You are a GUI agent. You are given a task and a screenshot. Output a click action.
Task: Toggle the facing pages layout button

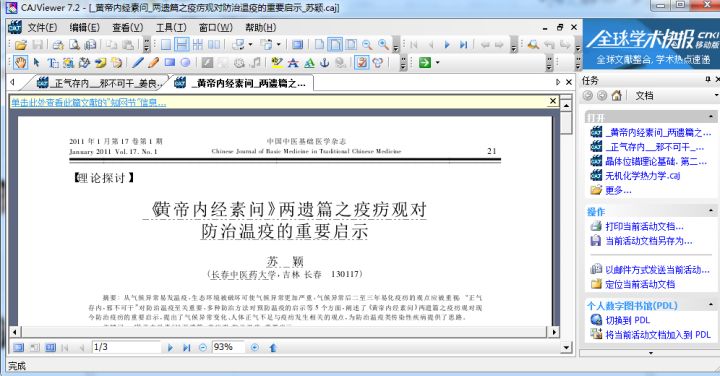(214, 45)
